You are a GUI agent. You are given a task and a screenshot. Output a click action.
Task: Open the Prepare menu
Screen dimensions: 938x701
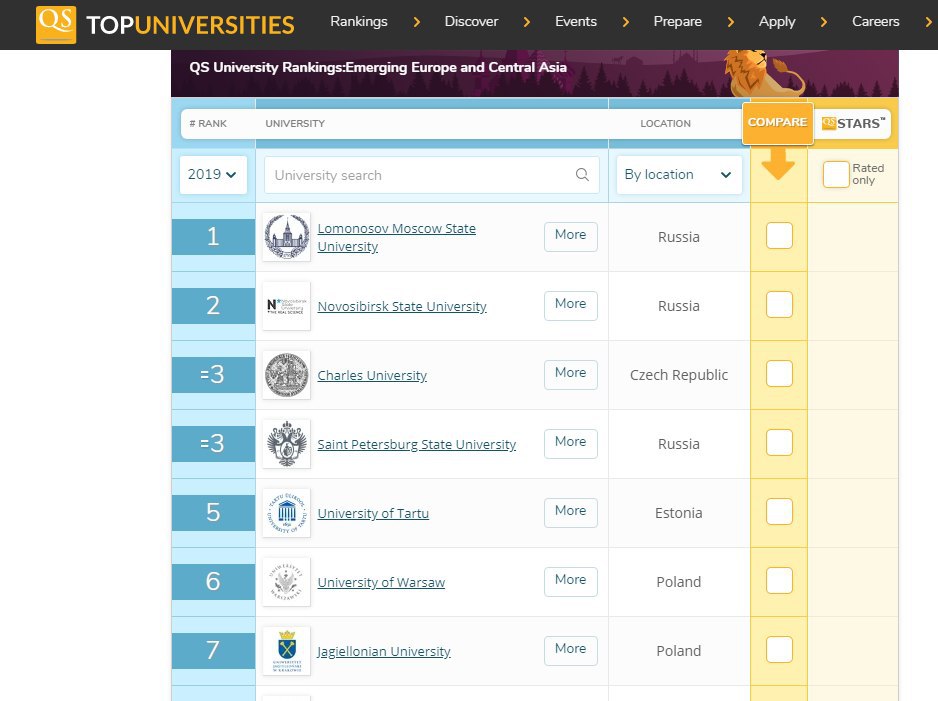[678, 22]
